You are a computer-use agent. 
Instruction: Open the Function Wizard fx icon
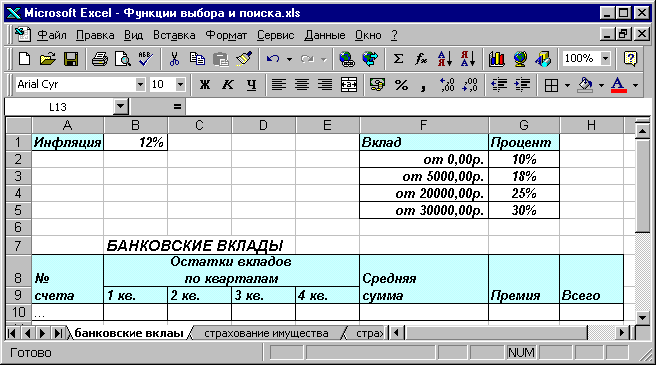pos(421,59)
